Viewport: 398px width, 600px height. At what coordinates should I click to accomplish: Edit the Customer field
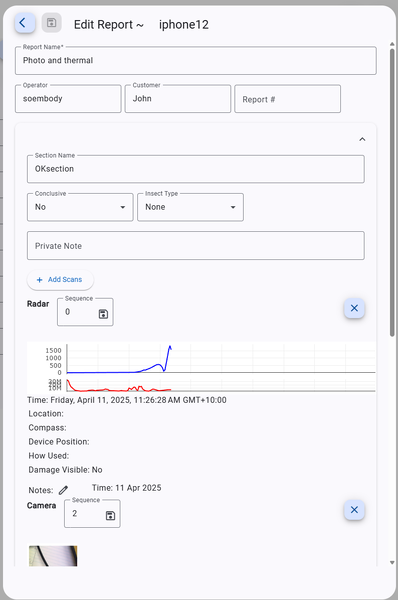click(178, 99)
